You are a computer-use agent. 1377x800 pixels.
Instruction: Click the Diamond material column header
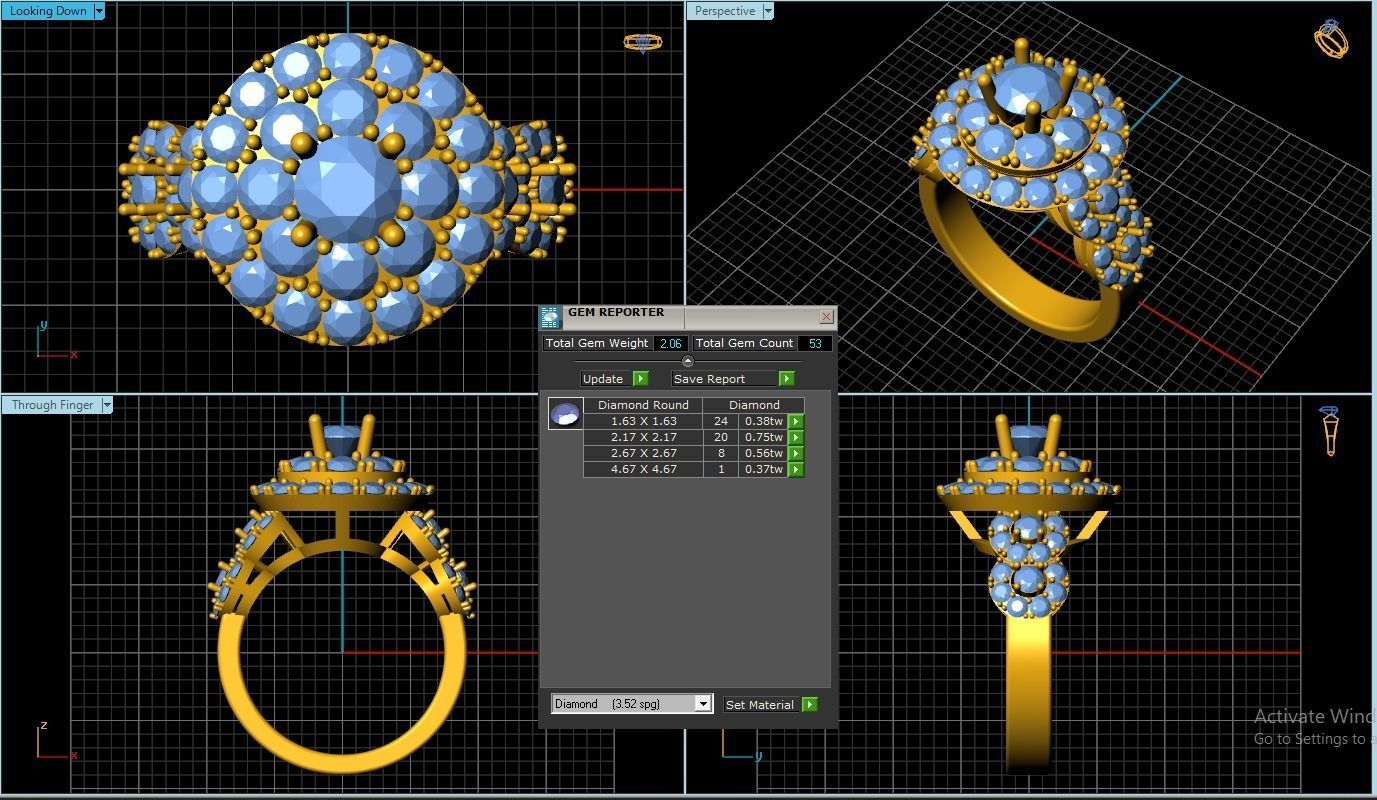point(754,405)
